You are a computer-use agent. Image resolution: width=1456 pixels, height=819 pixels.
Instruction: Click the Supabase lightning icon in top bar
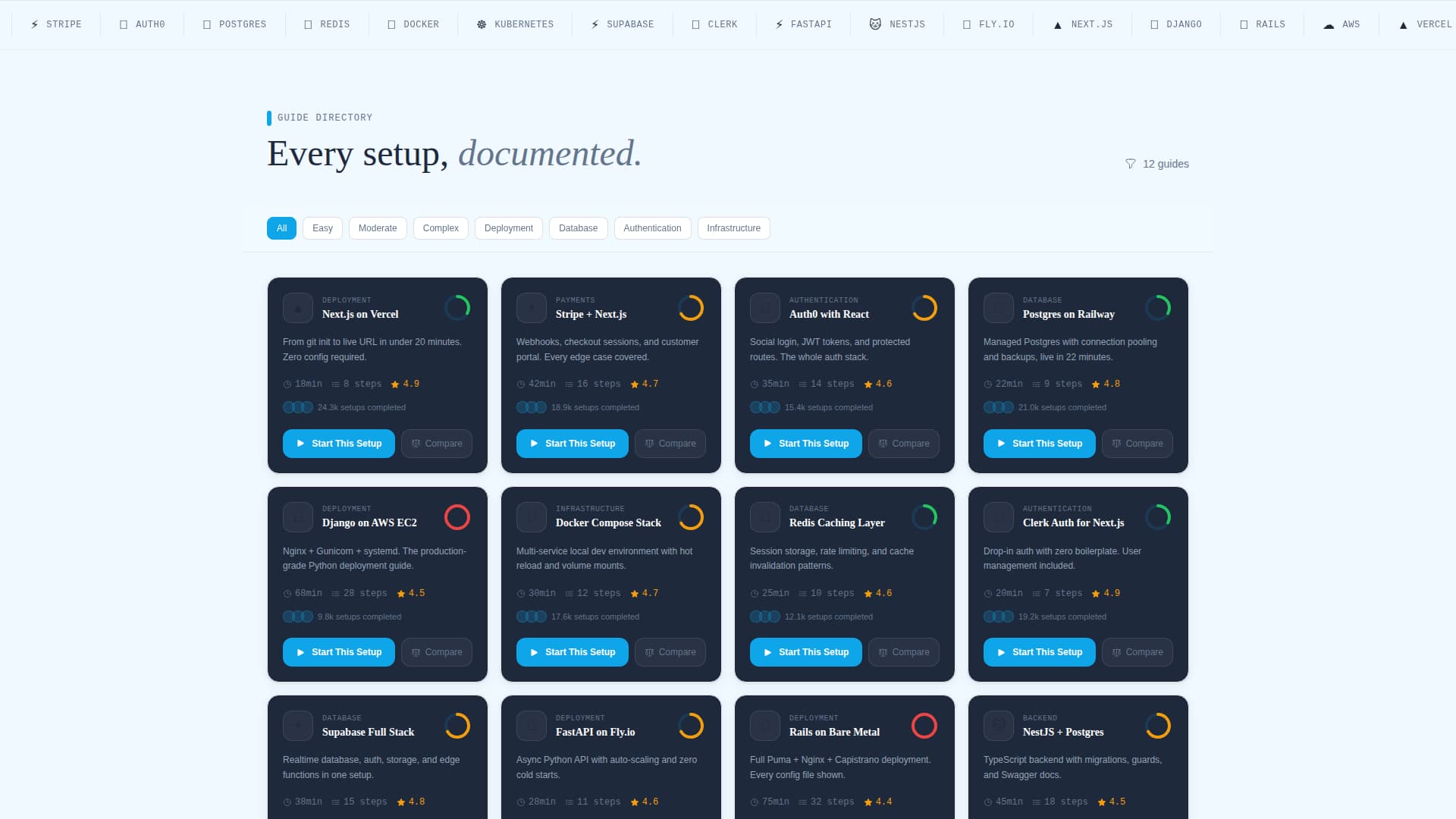coord(595,24)
